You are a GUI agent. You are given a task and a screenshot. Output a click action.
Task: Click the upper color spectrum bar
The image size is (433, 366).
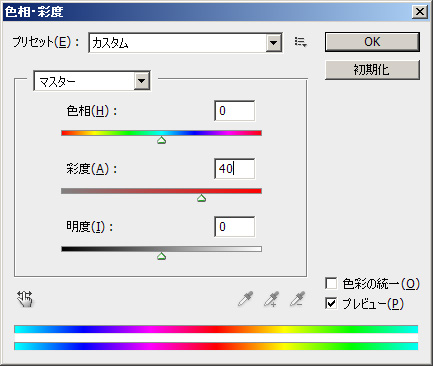point(216,329)
